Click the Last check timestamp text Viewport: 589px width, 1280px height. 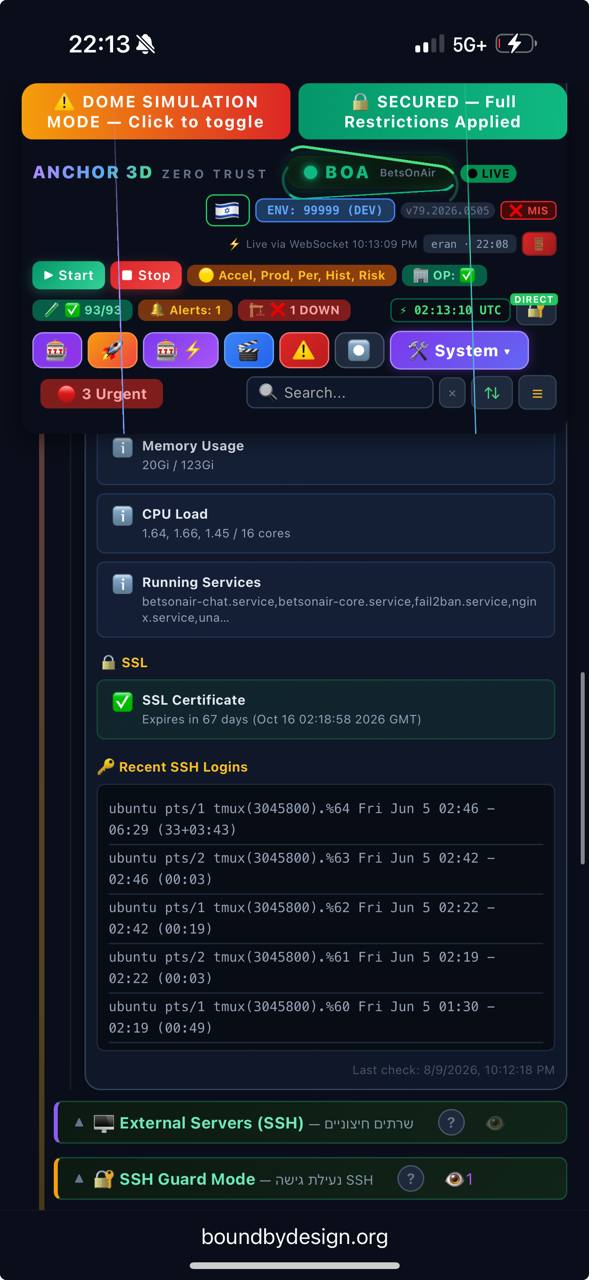click(453, 1070)
